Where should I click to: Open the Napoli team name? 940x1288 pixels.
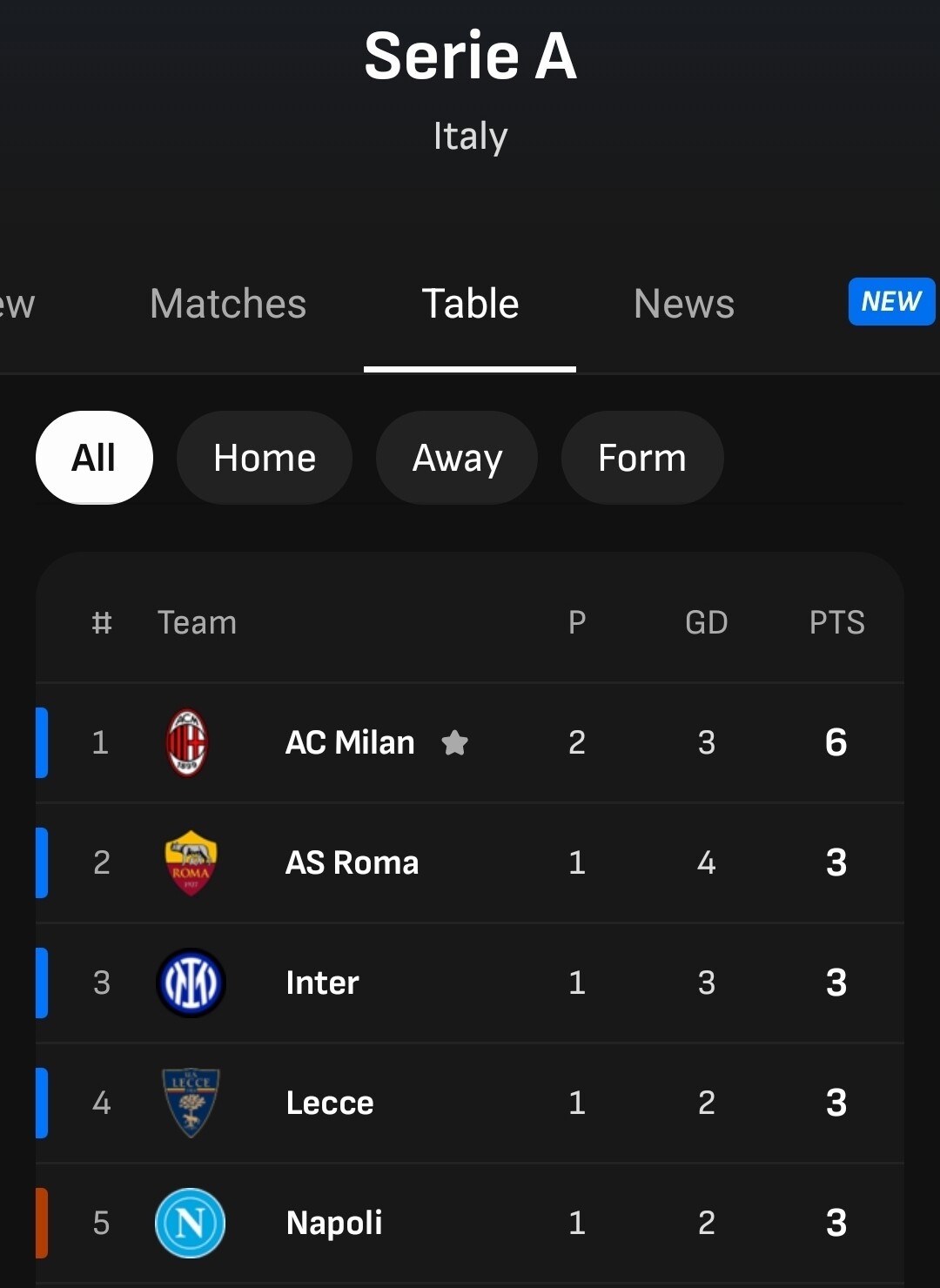click(x=334, y=1223)
